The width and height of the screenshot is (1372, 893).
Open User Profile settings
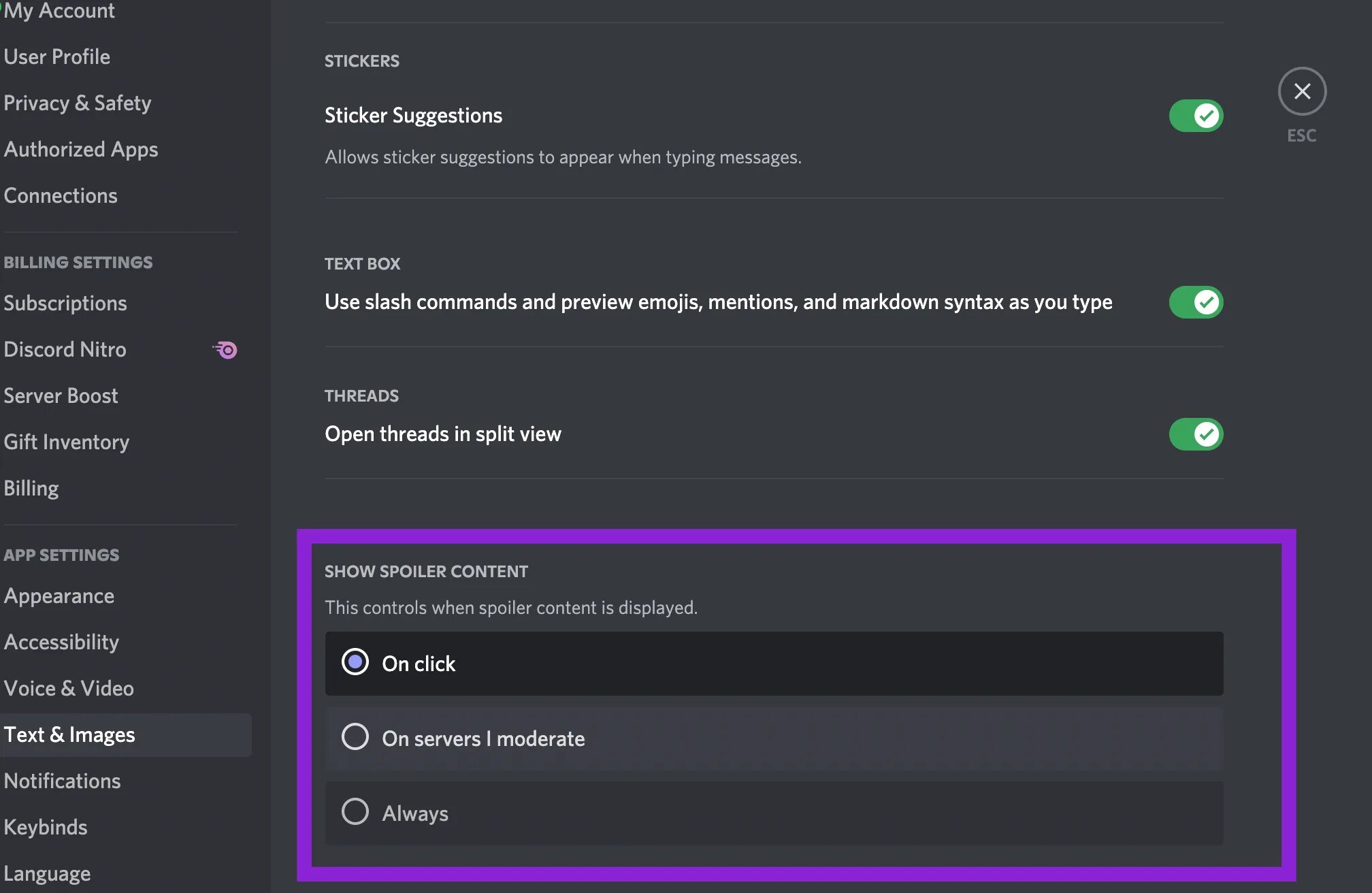pyautogui.click(x=57, y=55)
